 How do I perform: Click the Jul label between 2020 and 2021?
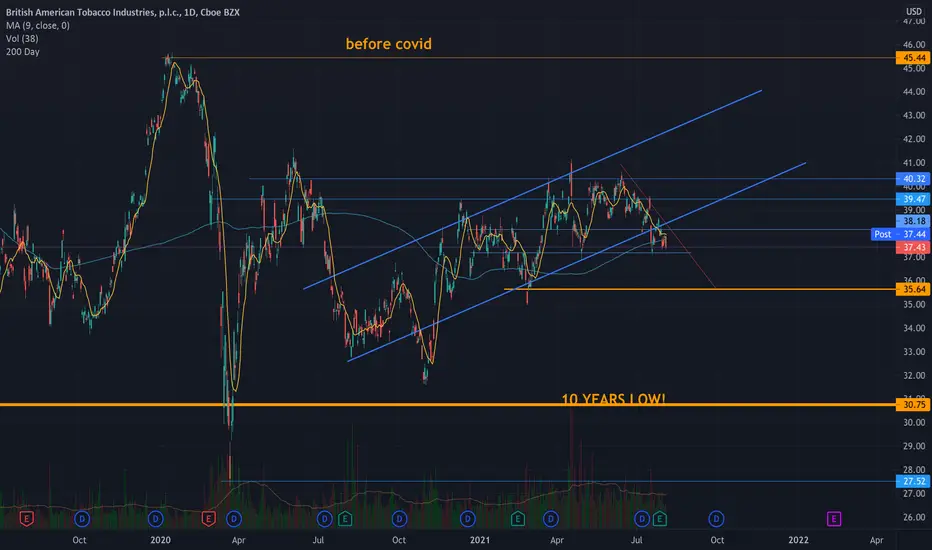[x=318, y=540]
